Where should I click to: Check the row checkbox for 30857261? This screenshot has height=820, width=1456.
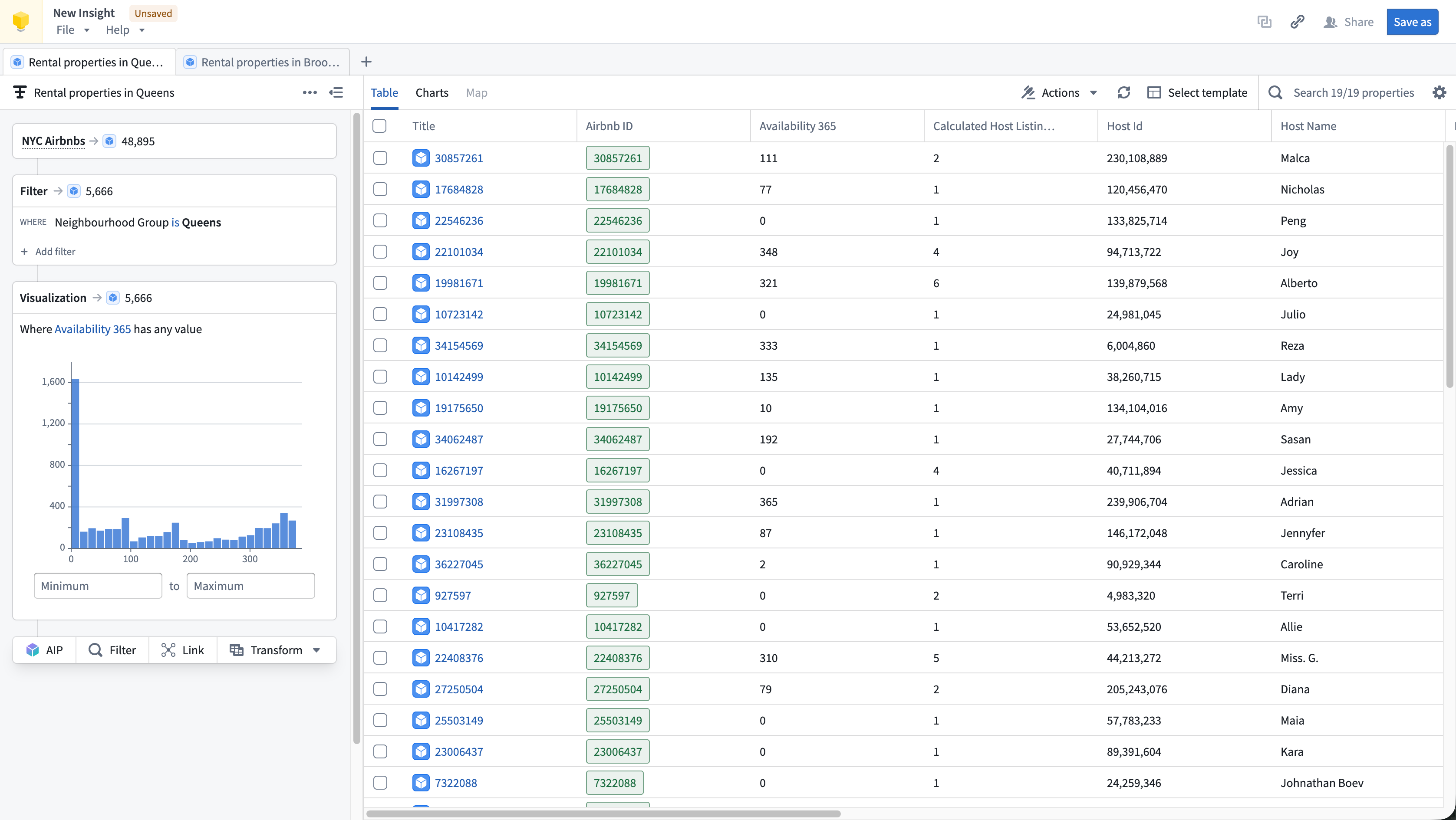click(x=380, y=158)
